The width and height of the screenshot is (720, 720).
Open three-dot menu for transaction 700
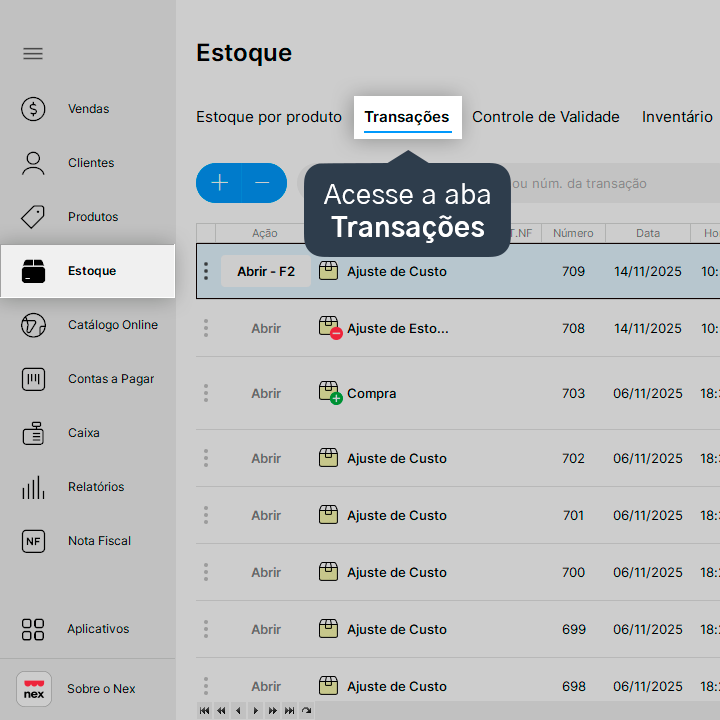click(x=206, y=572)
